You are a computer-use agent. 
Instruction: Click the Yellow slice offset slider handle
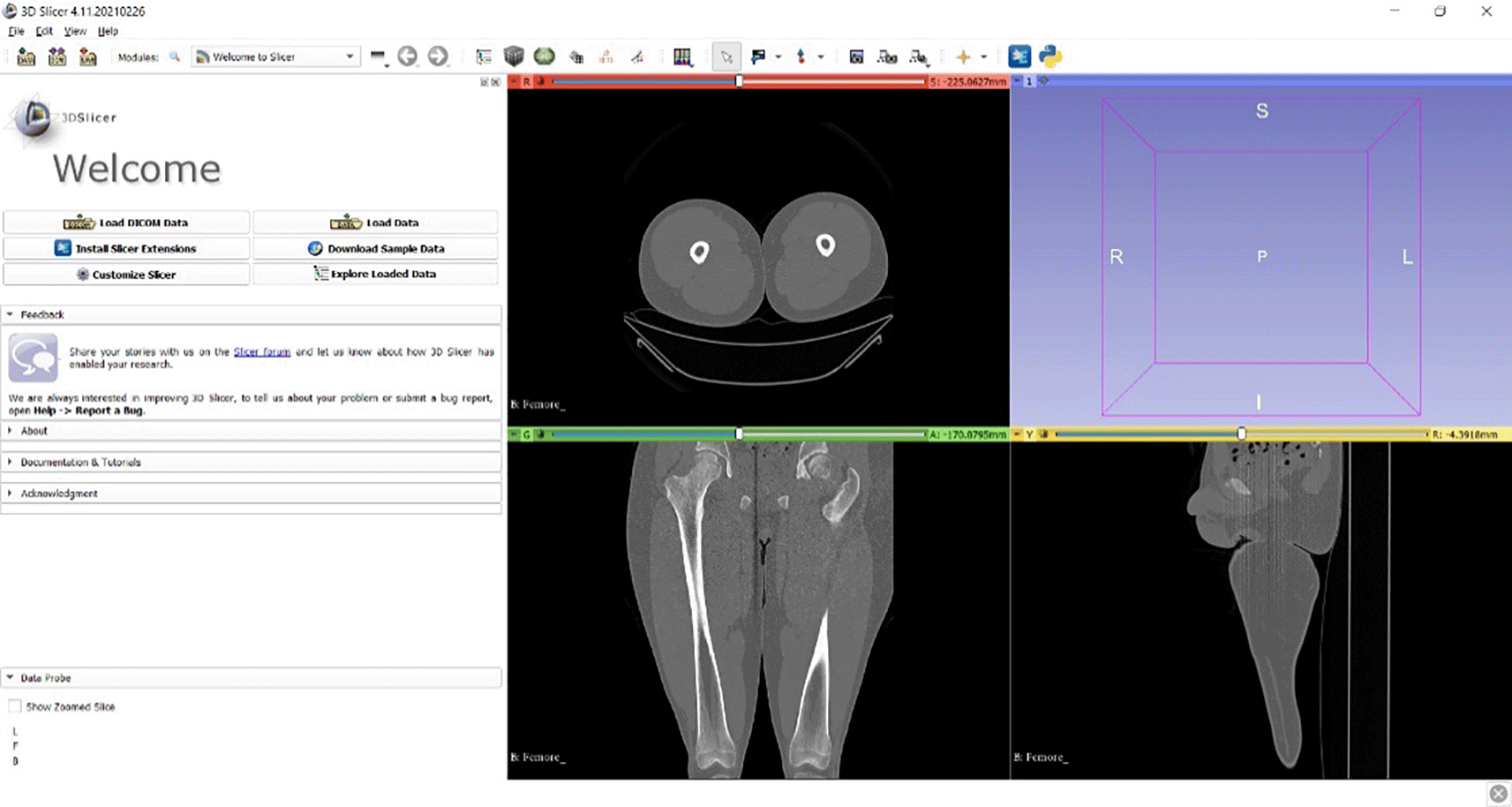coord(1242,434)
